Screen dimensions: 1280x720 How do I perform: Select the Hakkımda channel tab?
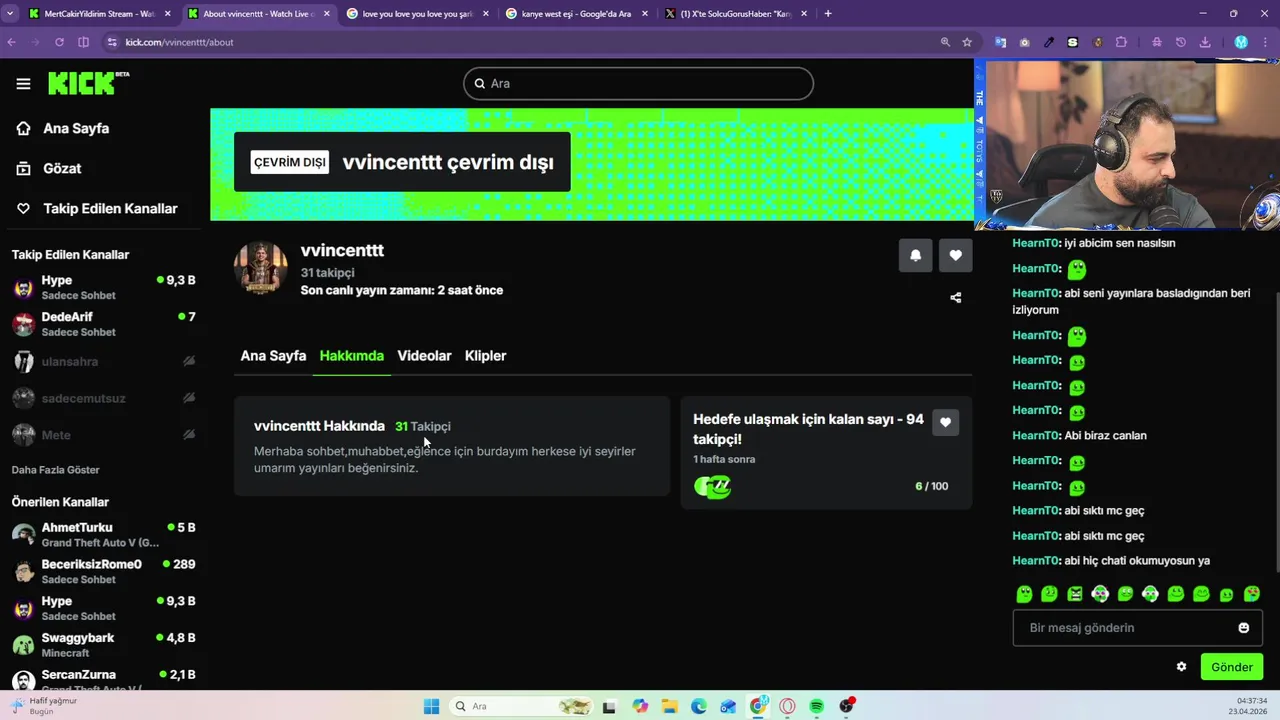351,356
